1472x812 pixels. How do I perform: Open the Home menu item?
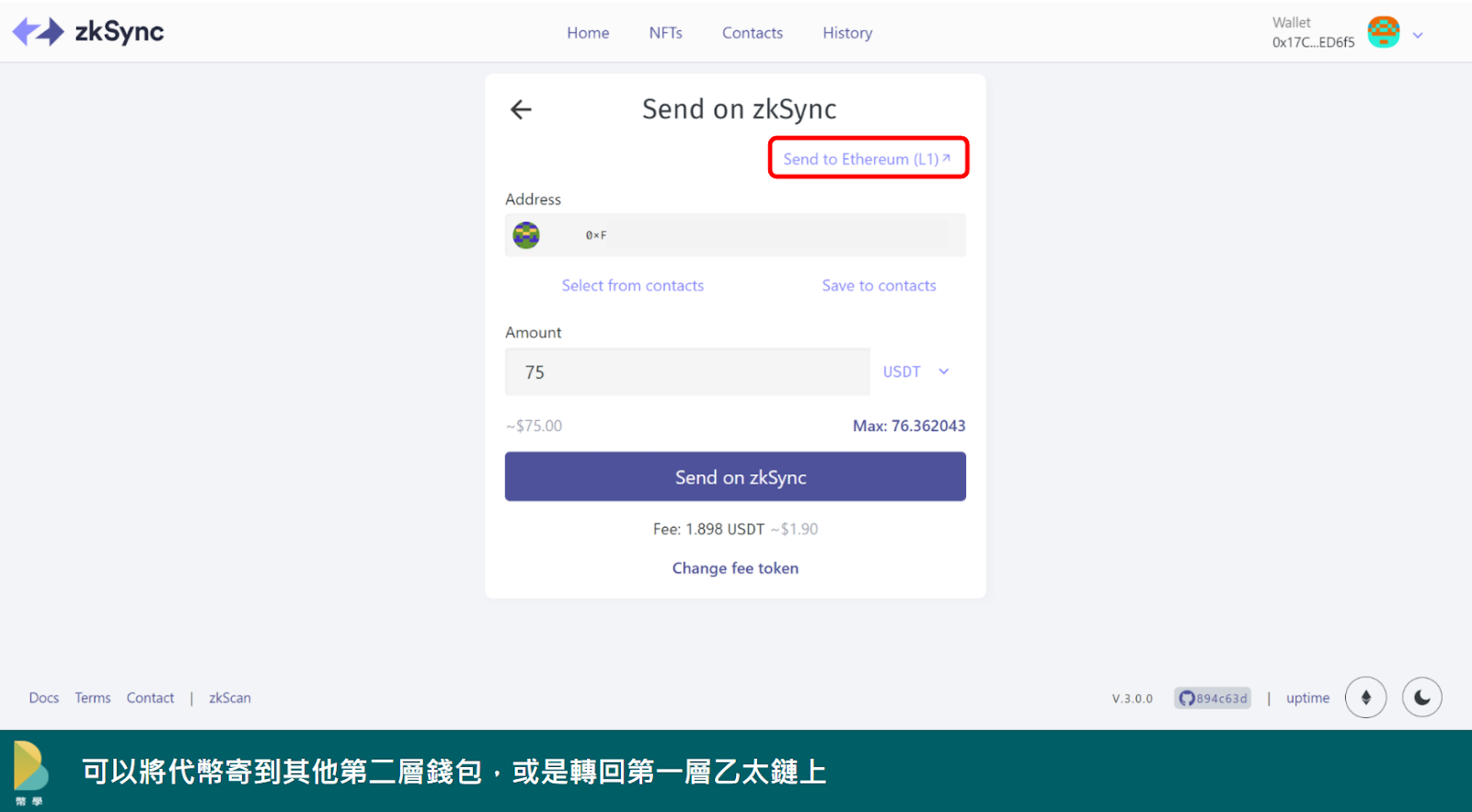pyautogui.click(x=588, y=33)
